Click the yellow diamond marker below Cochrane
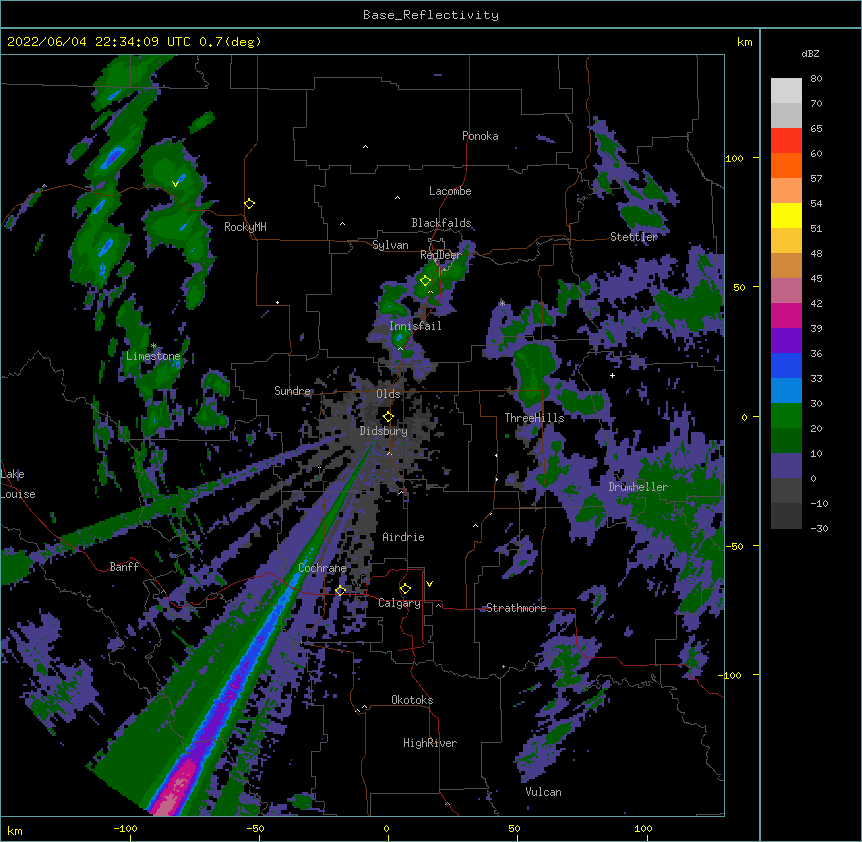Viewport: 862px width, 842px height. [x=340, y=591]
